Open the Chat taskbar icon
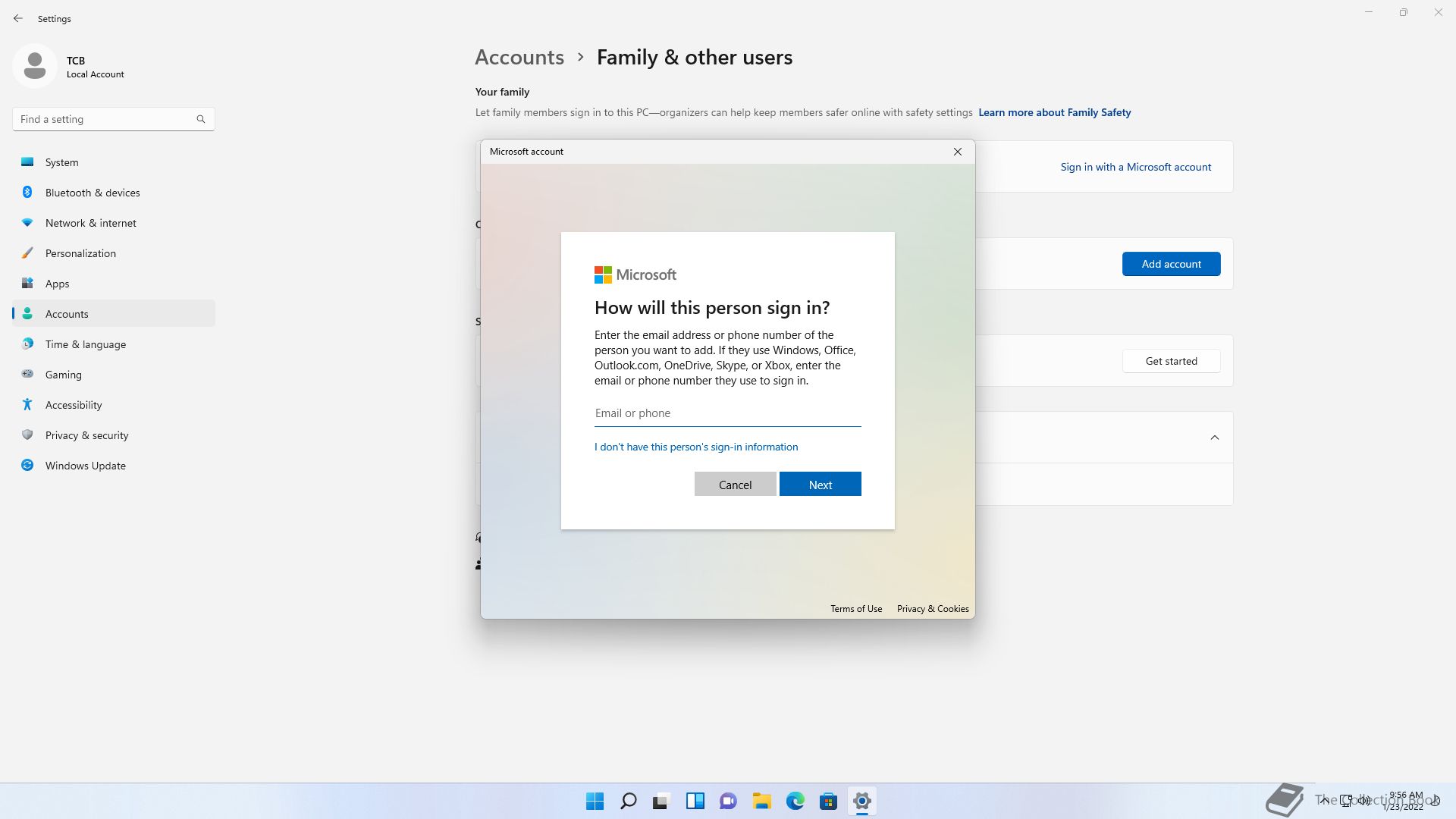This screenshot has width=1456, height=819. (728, 801)
